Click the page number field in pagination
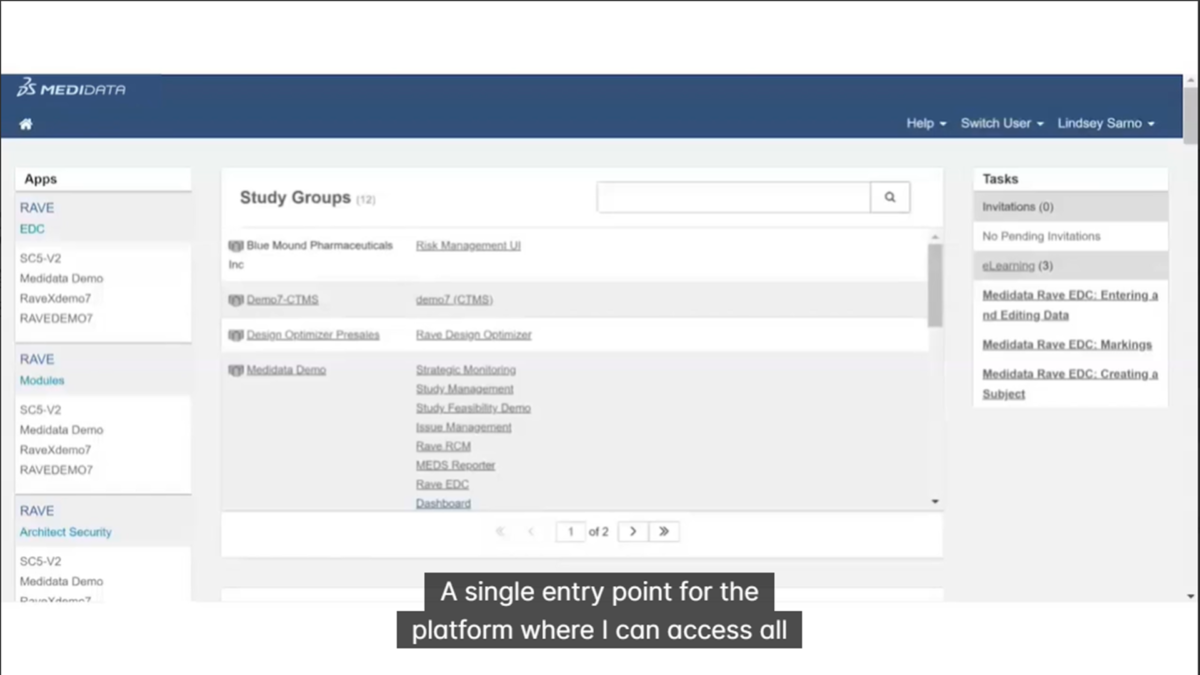Image resolution: width=1200 pixels, height=675 pixels. (570, 531)
